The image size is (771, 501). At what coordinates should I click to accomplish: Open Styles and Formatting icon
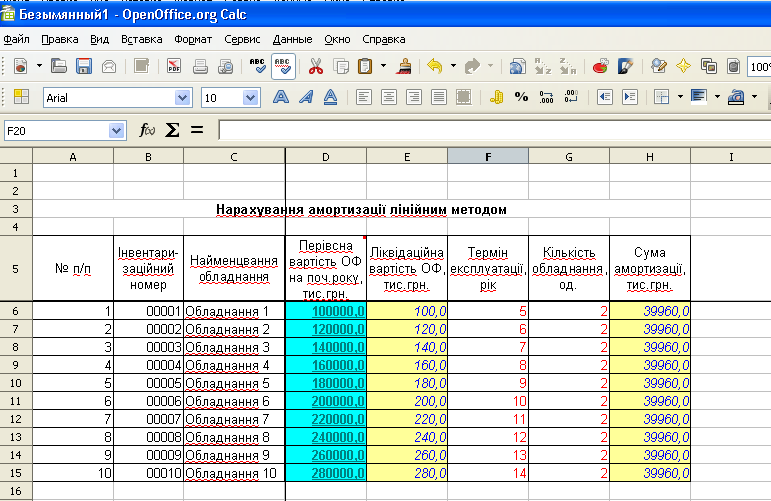[22, 97]
